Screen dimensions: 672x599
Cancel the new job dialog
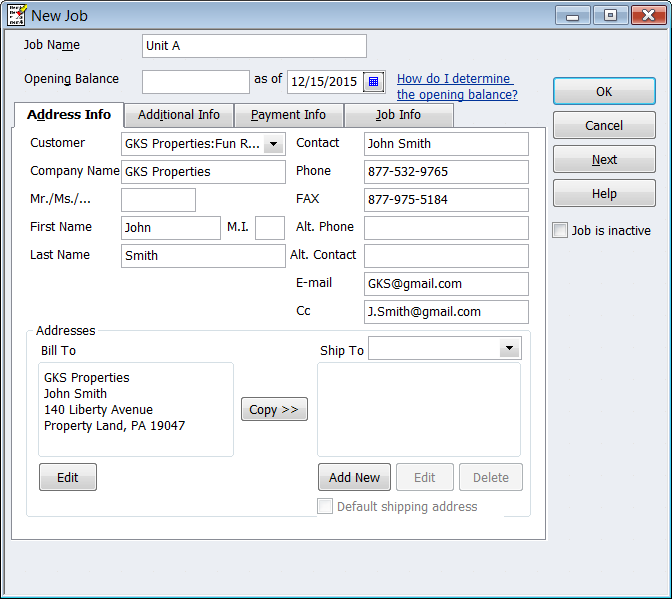604,126
